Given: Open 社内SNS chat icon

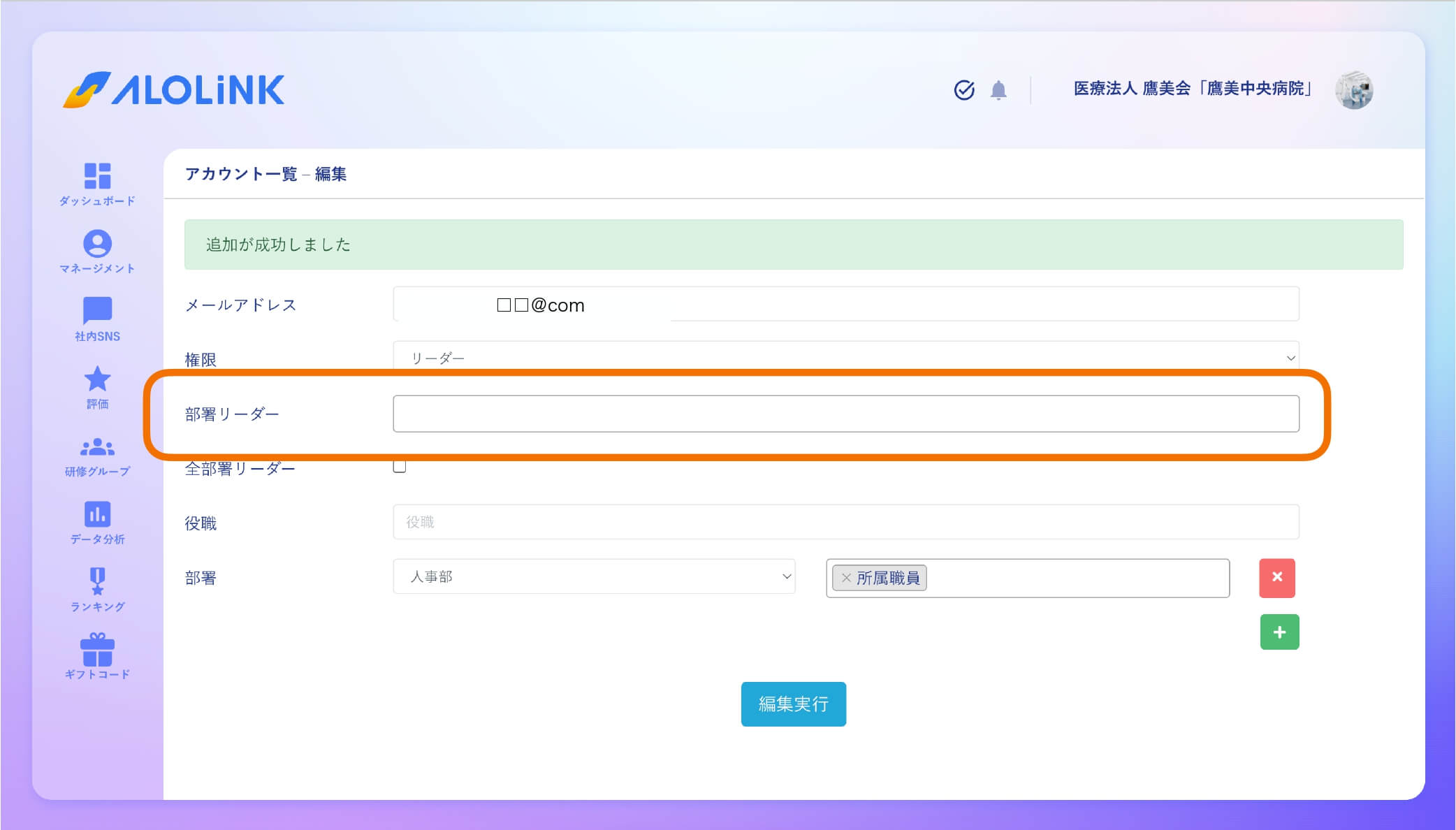Looking at the screenshot, I should (x=97, y=311).
